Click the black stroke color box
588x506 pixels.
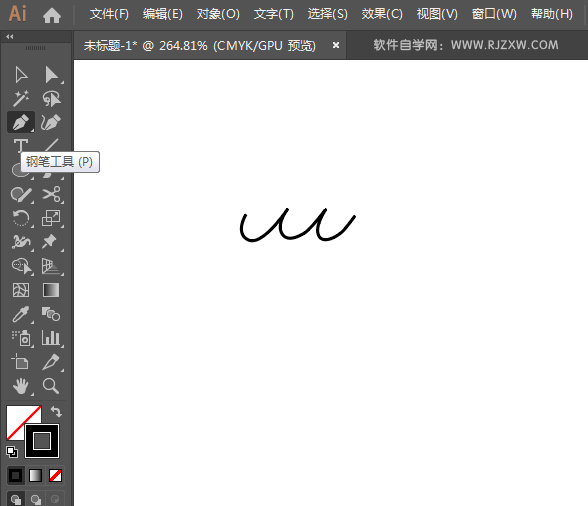click(42, 441)
